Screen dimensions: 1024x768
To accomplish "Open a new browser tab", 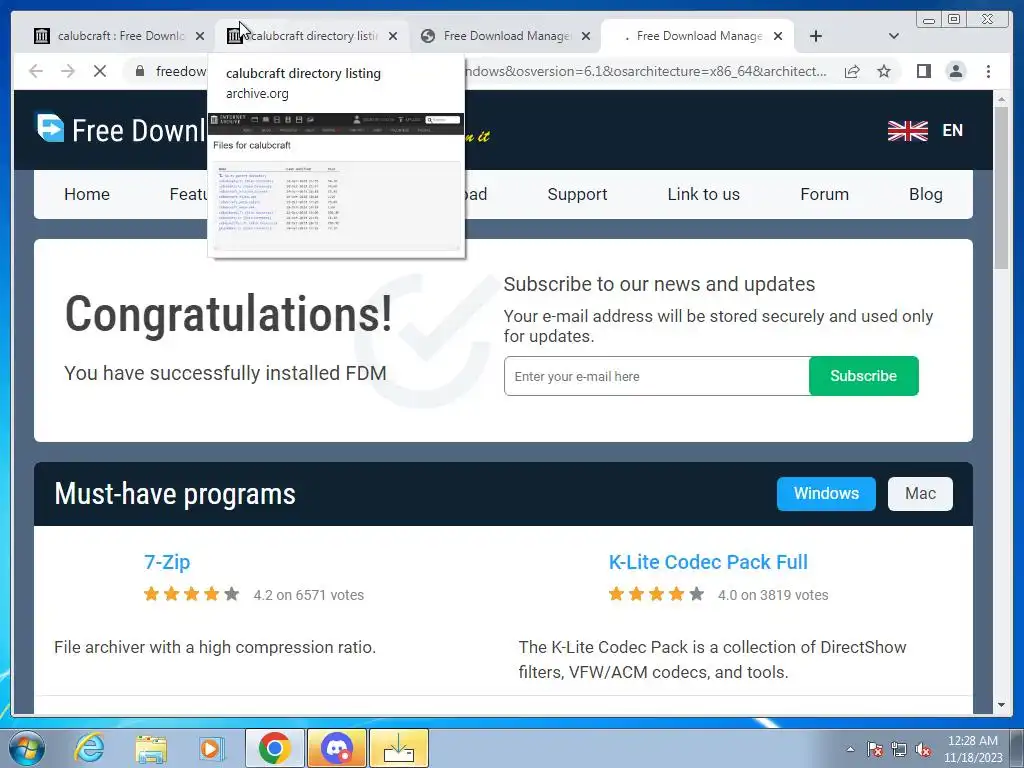I will point(816,36).
